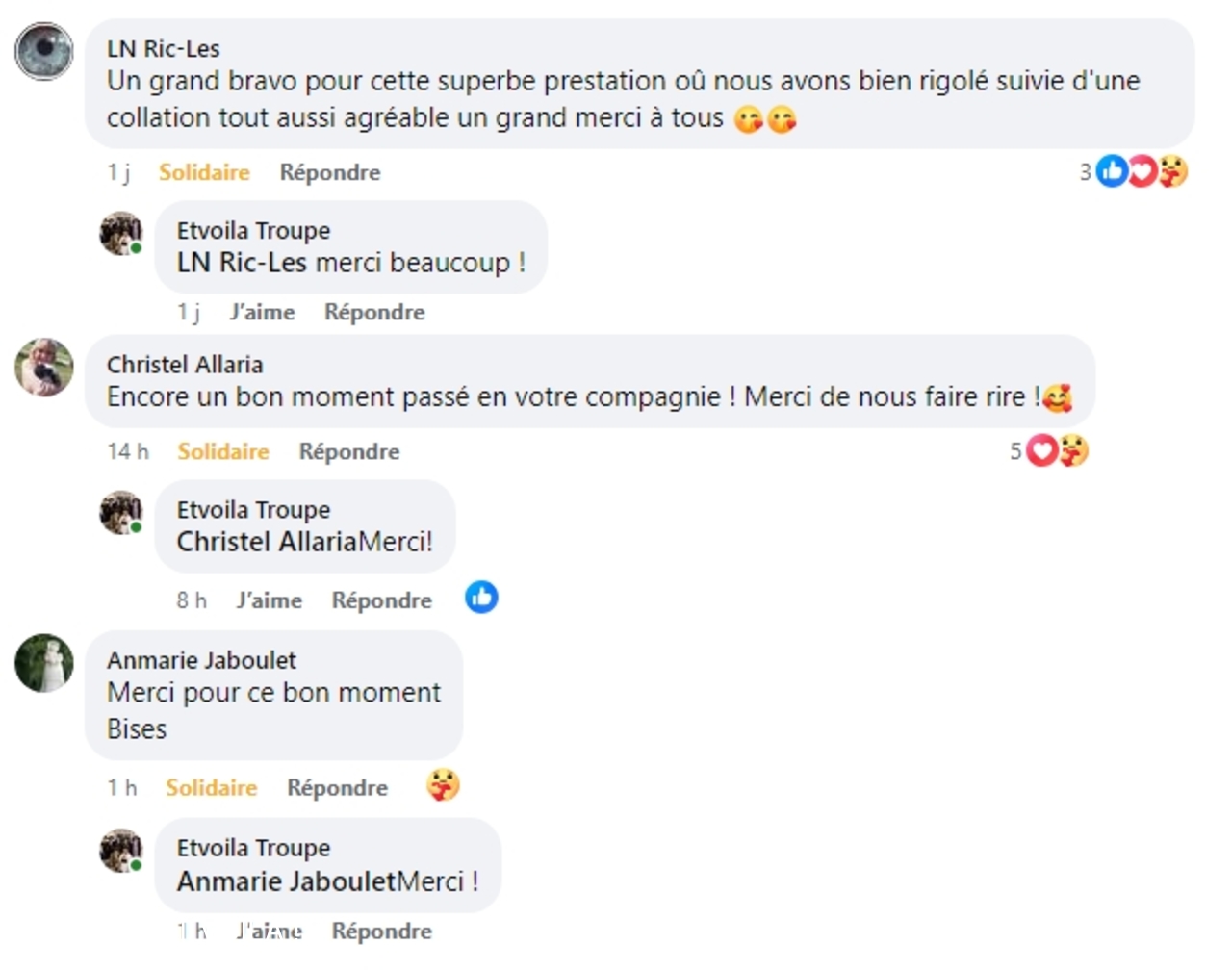Open reactions on Christel Allaria's comment
1232x970 pixels.
1049,450
